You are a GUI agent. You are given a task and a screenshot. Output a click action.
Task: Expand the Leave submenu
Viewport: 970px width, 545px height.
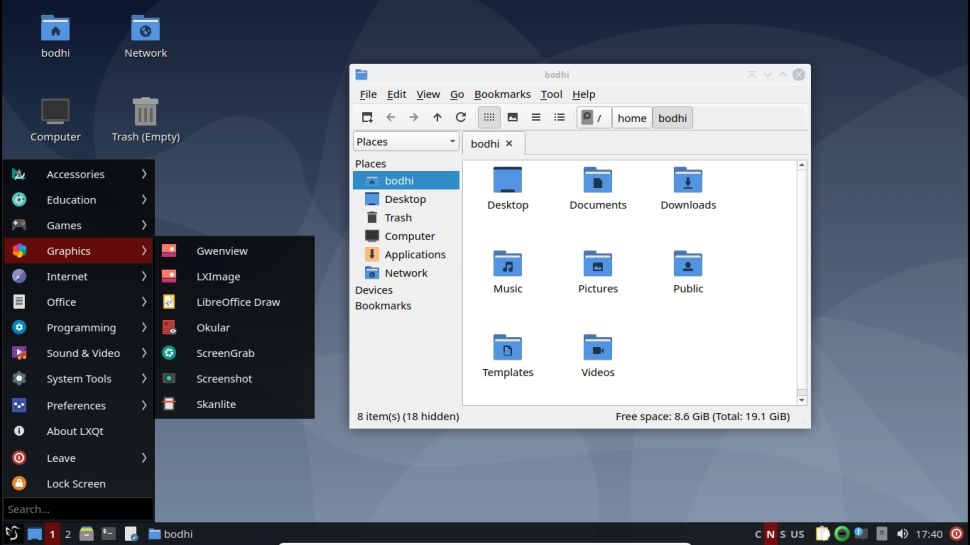79,458
